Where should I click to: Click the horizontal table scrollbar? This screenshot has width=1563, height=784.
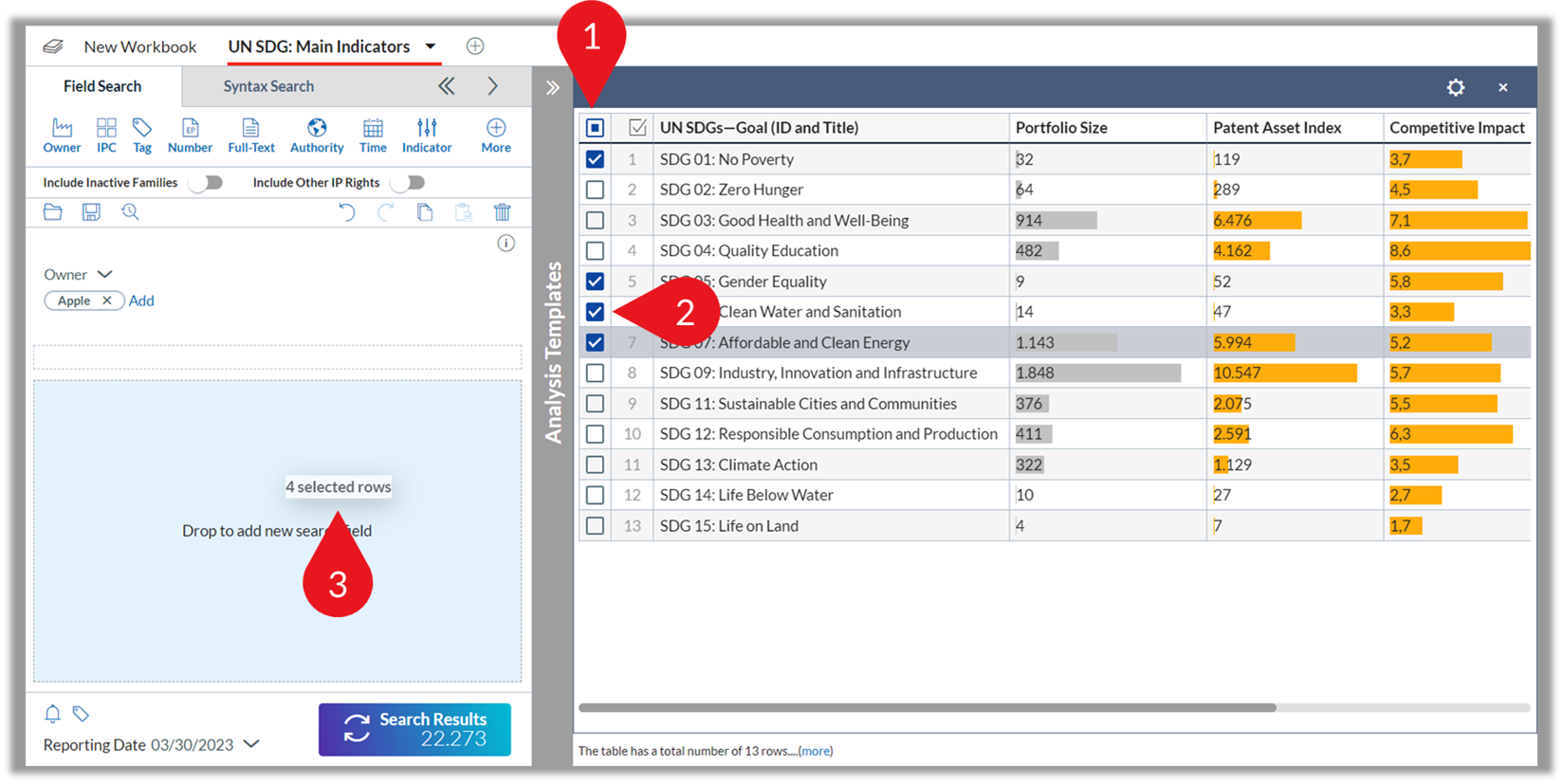927,707
